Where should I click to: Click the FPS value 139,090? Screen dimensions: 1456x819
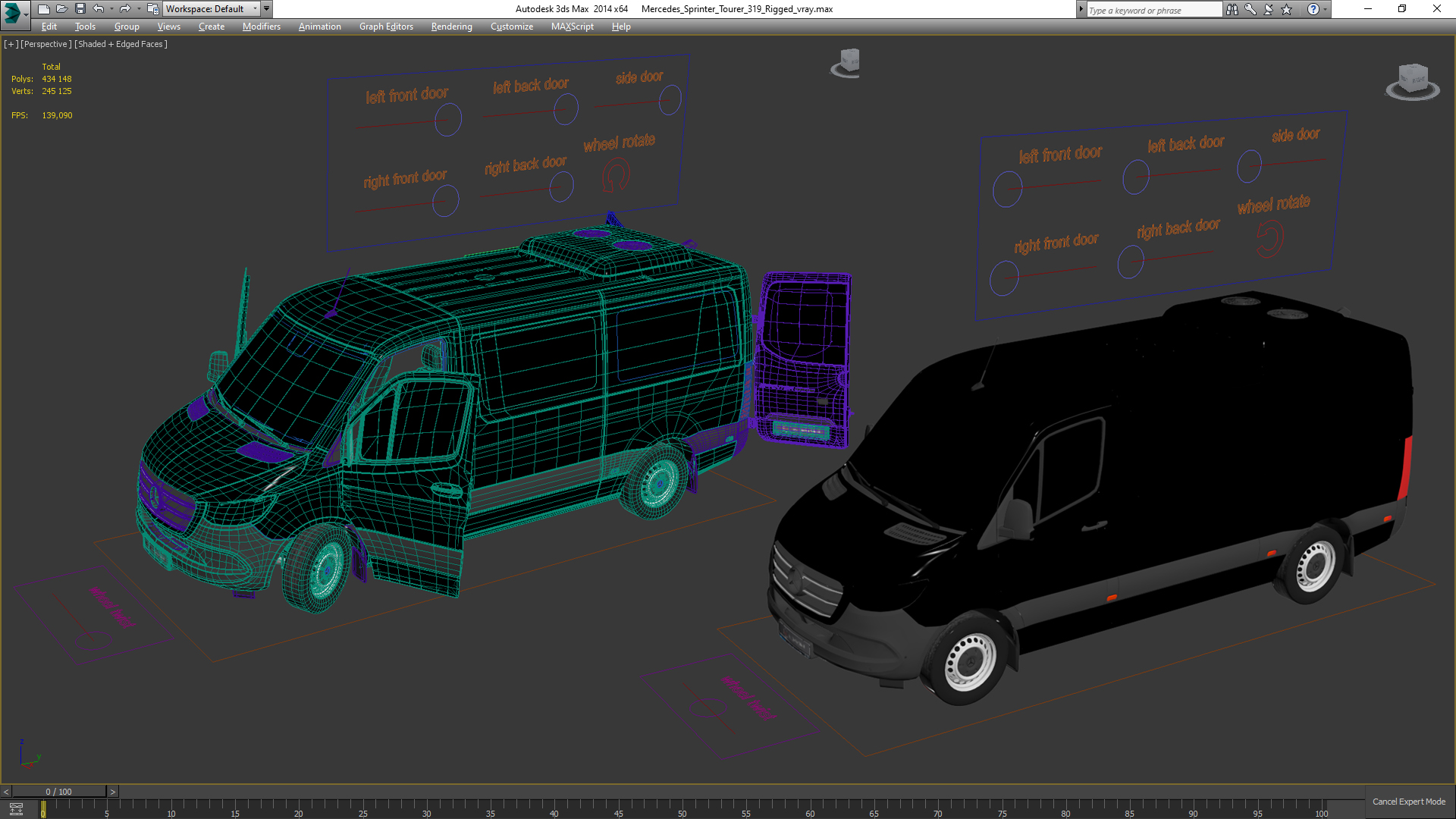tap(57, 115)
